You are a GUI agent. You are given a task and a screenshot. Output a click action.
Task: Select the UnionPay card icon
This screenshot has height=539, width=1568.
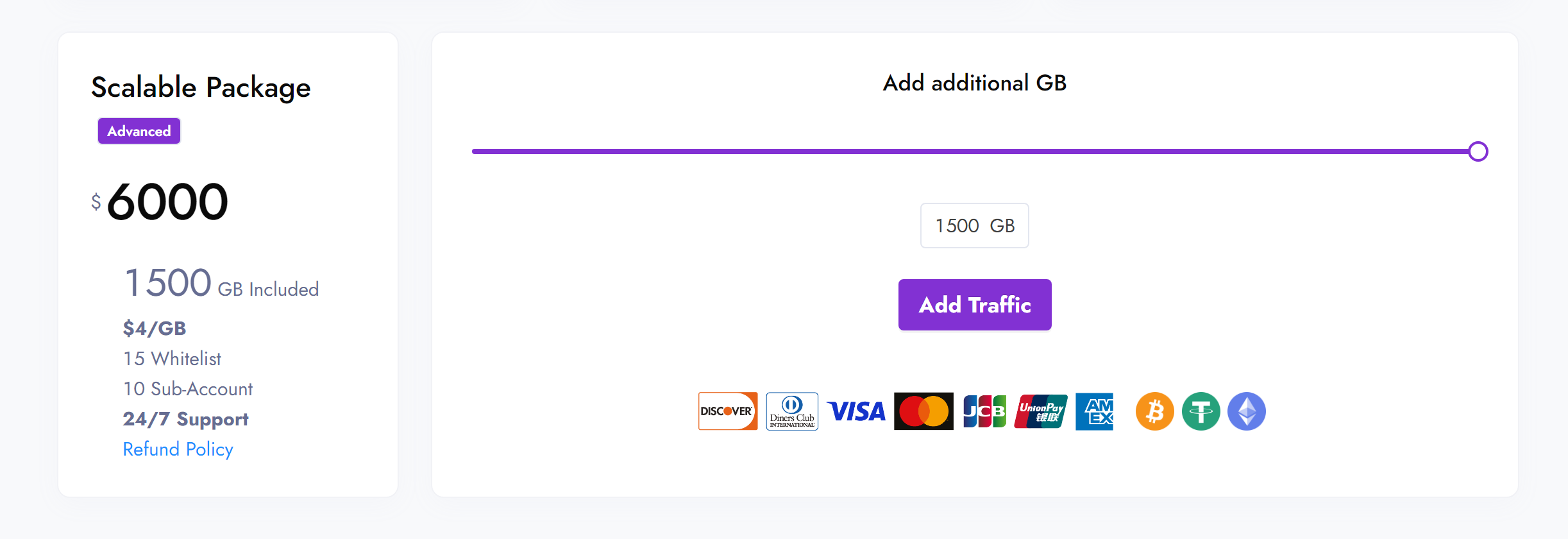pyautogui.click(x=1041, y=411)
